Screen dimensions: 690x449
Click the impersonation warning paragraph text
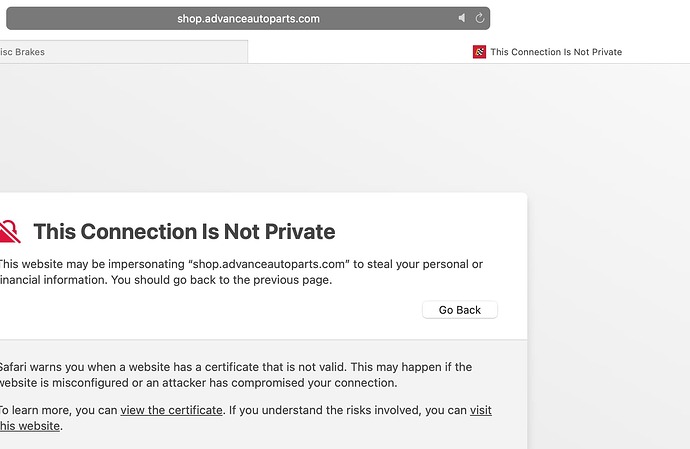(240, 272)
